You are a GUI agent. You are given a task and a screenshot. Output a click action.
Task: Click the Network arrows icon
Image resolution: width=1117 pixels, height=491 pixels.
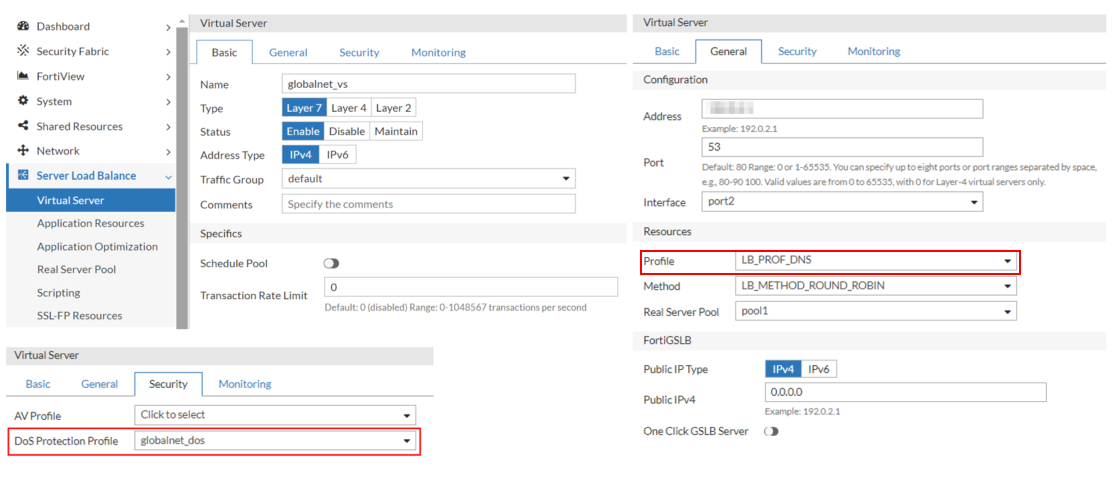tap(23, 151)
